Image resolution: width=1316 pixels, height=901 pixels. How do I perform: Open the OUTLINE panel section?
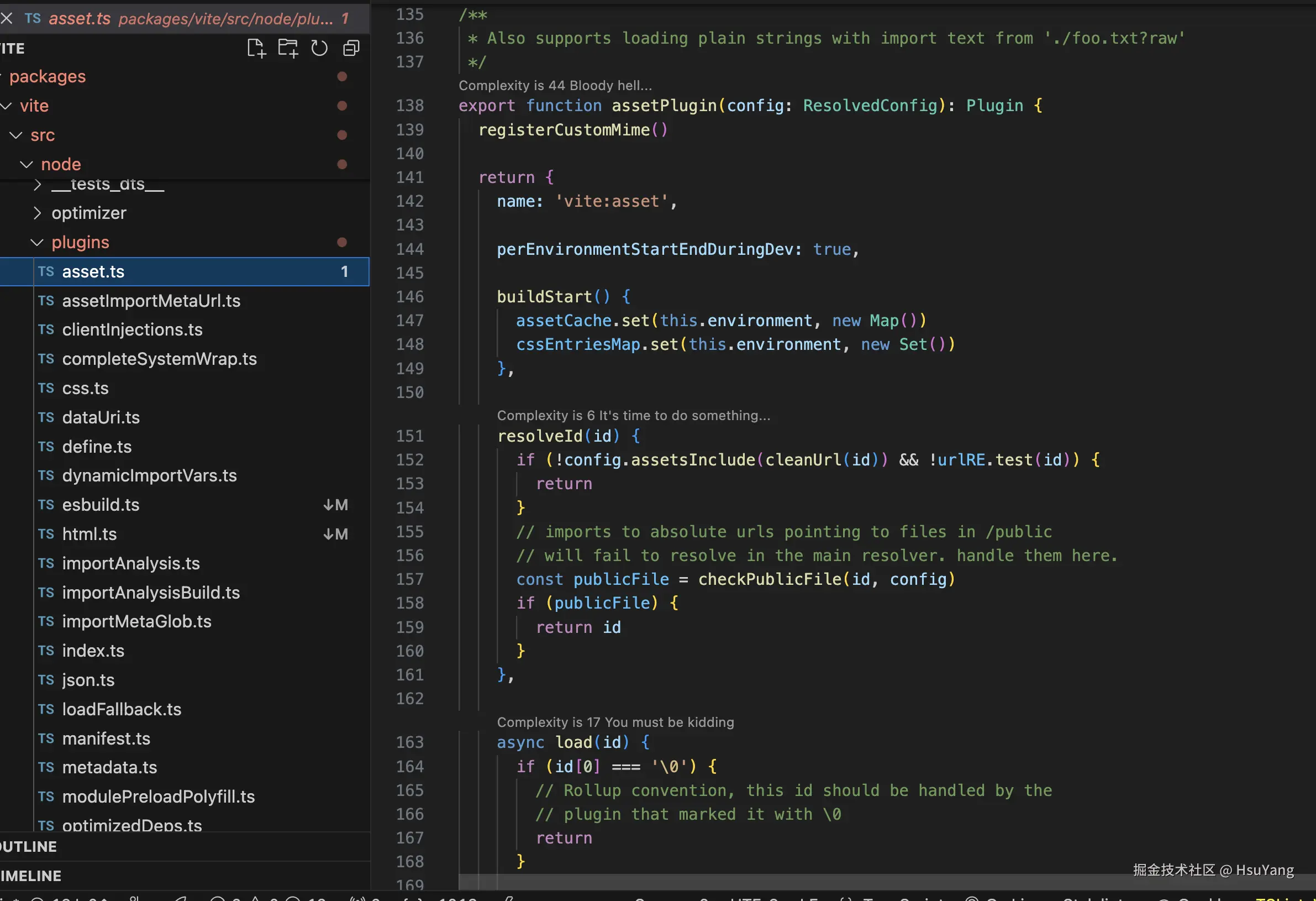(29, 847)
